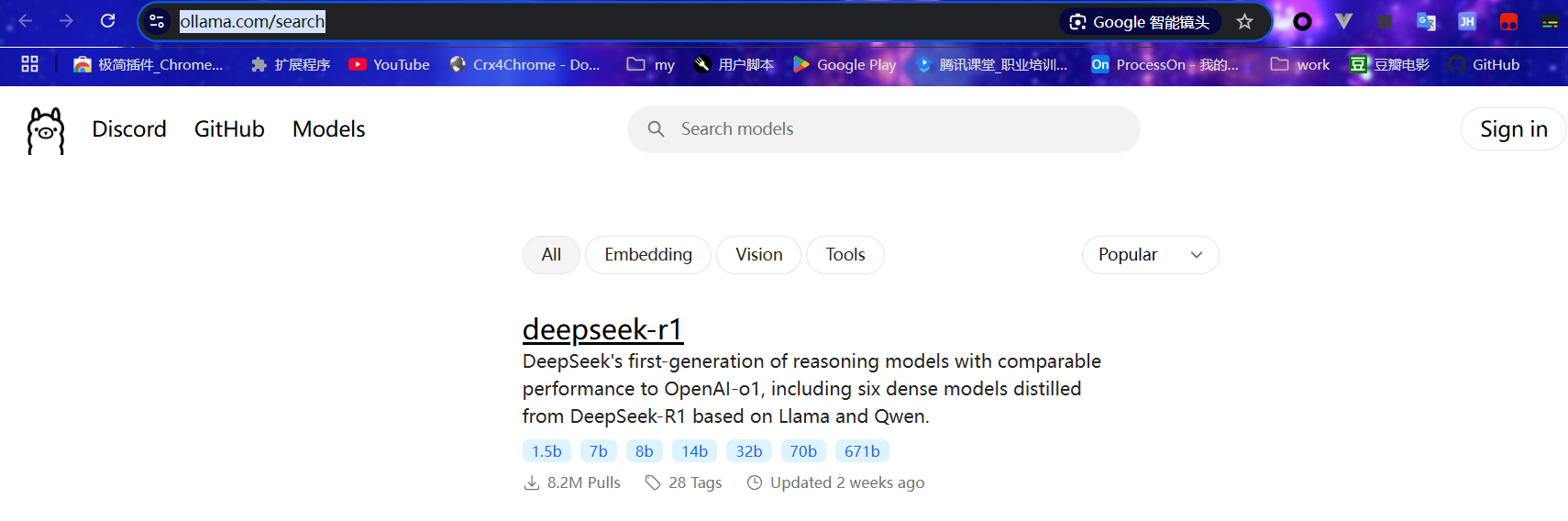Viewport: 1568px width, 521px height.
Task: Click the 28 Tags text
Action: pyautogui.click(x=695, y=482)
